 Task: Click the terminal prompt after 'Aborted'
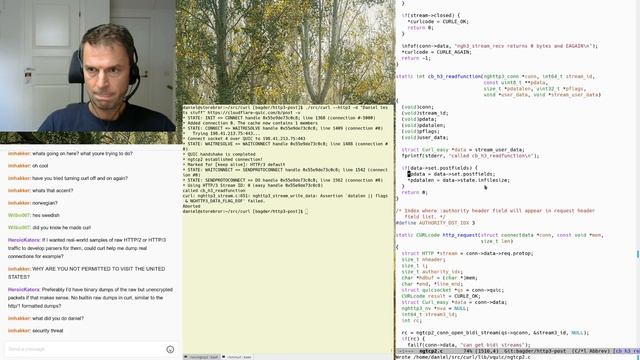coord(245,211)
